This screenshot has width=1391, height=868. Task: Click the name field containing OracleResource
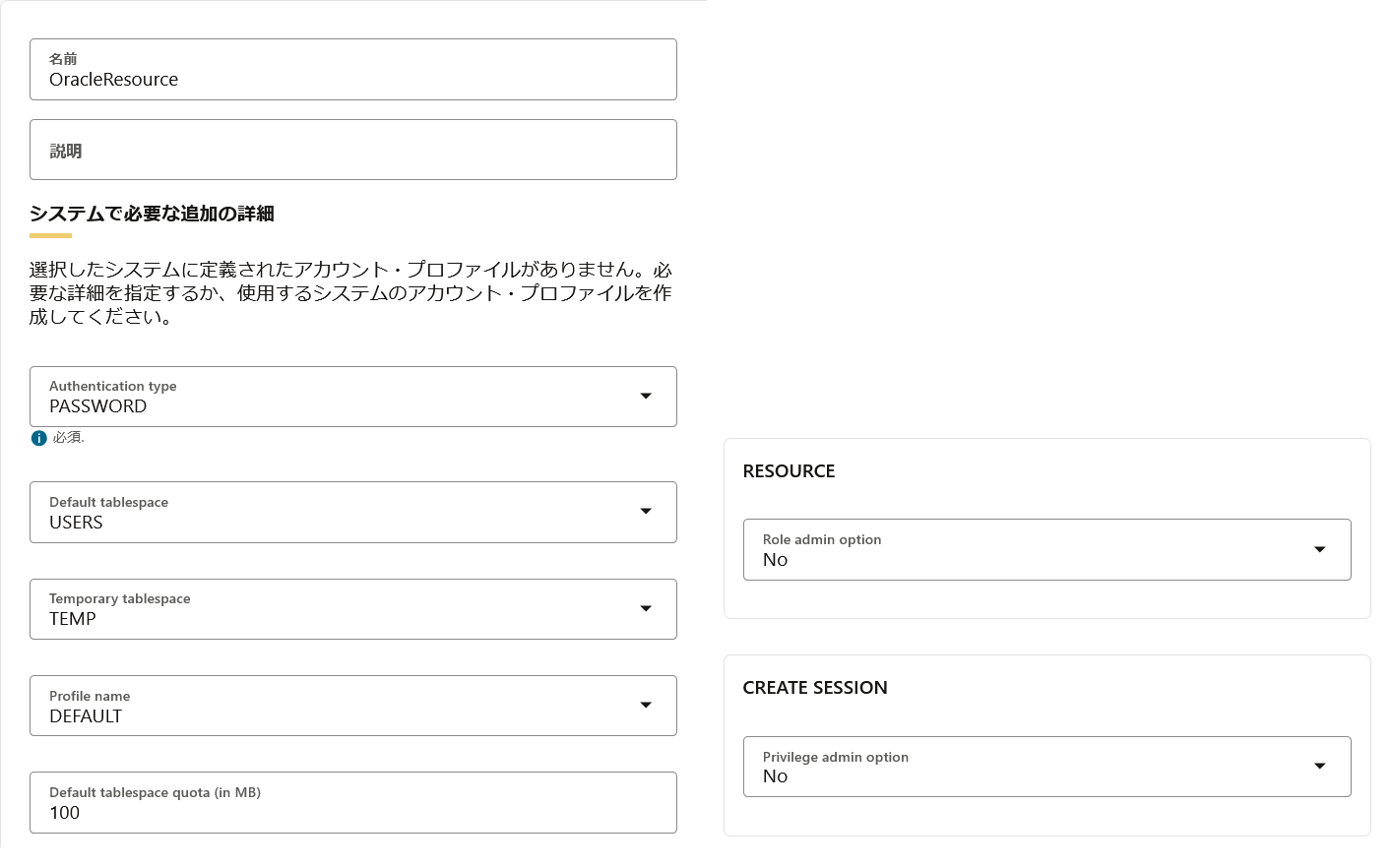pyautogui.click(x=353, y=70)
